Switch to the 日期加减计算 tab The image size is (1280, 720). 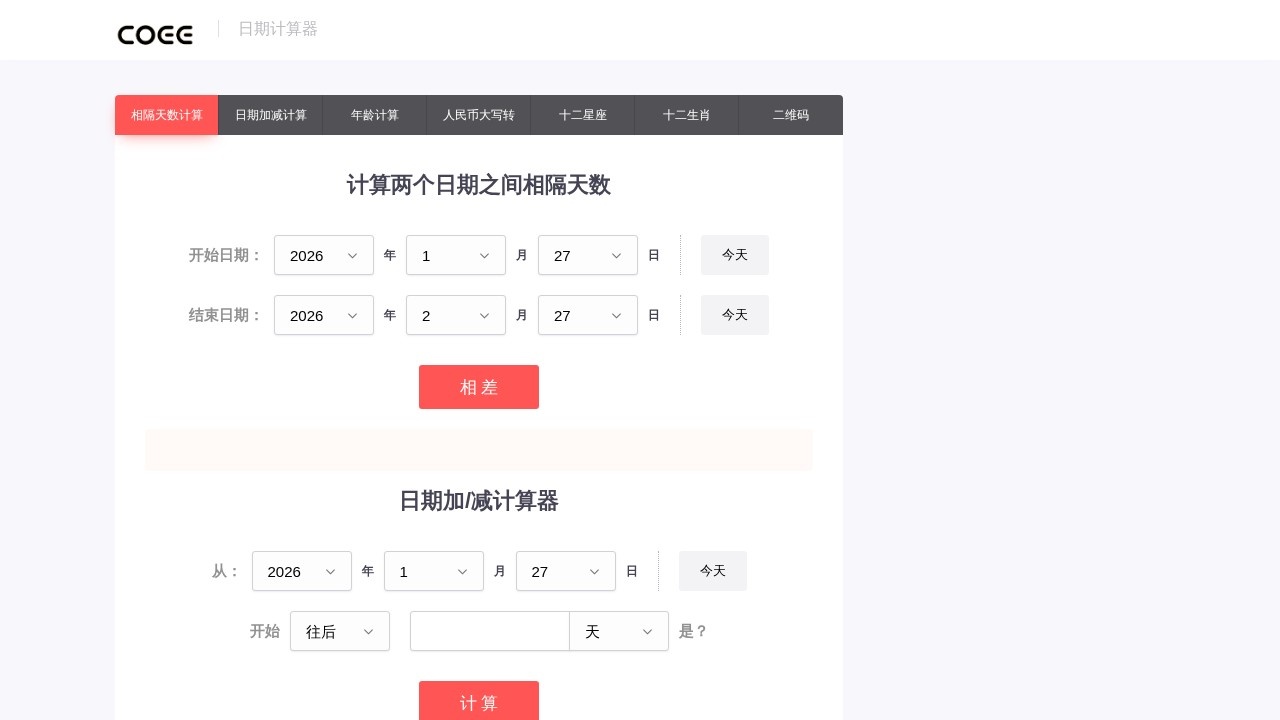click(x=270, y=115)
